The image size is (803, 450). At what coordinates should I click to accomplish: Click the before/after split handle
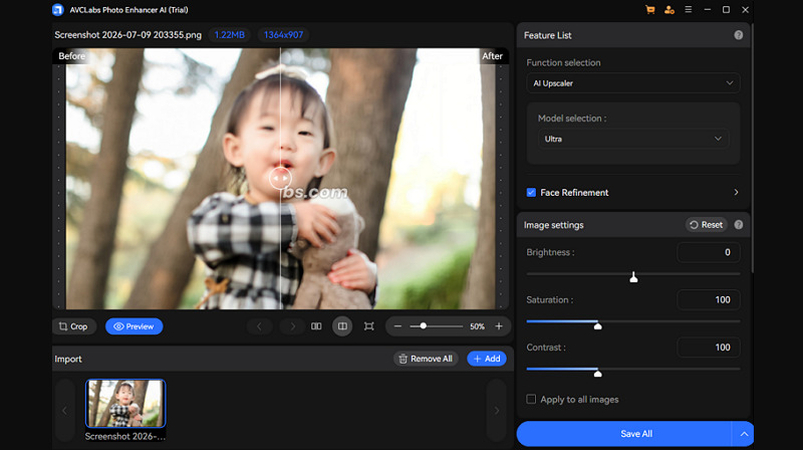[280, 178]
